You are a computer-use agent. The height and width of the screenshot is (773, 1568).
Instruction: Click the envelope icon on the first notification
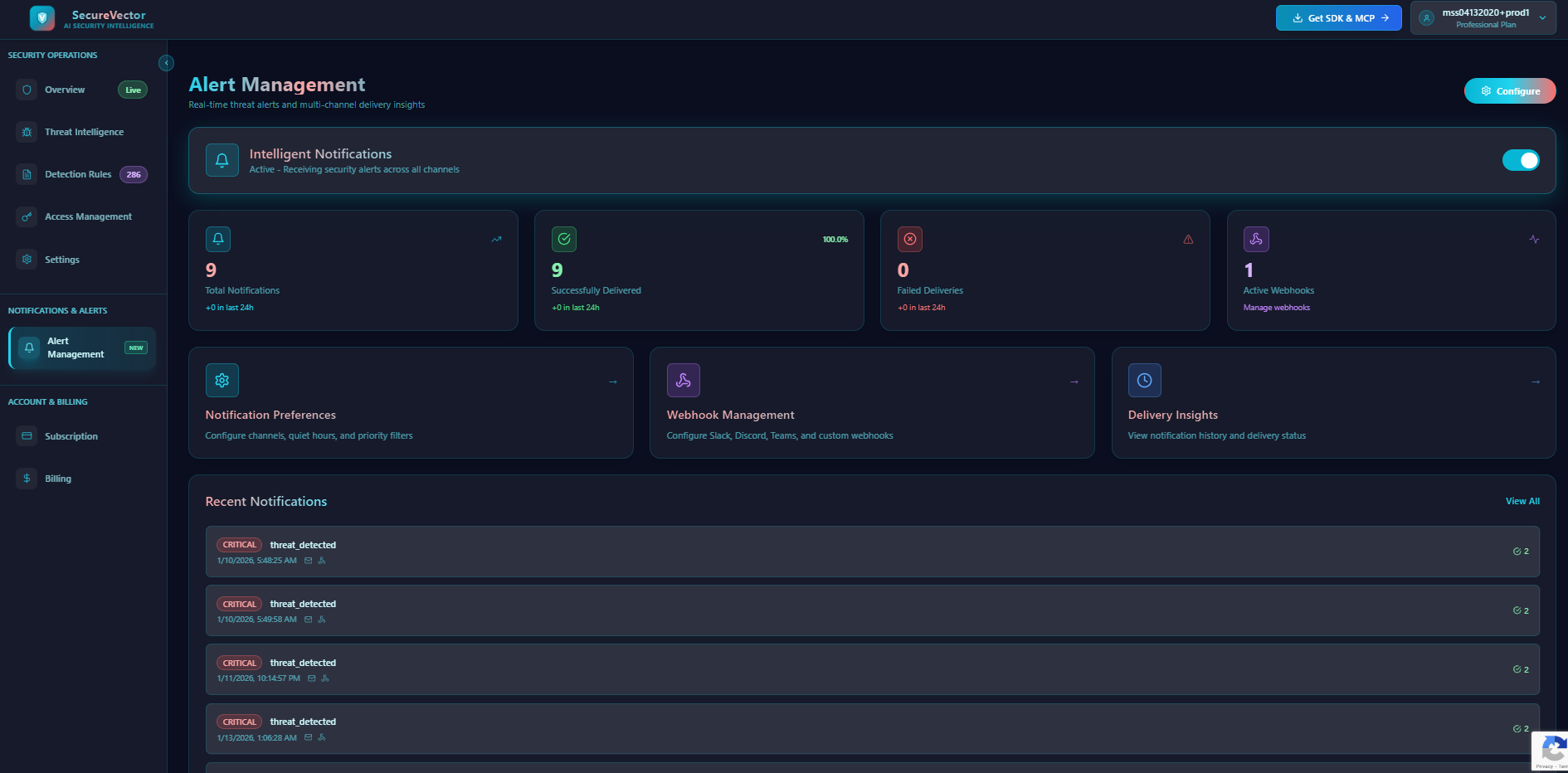pos(308,561)
